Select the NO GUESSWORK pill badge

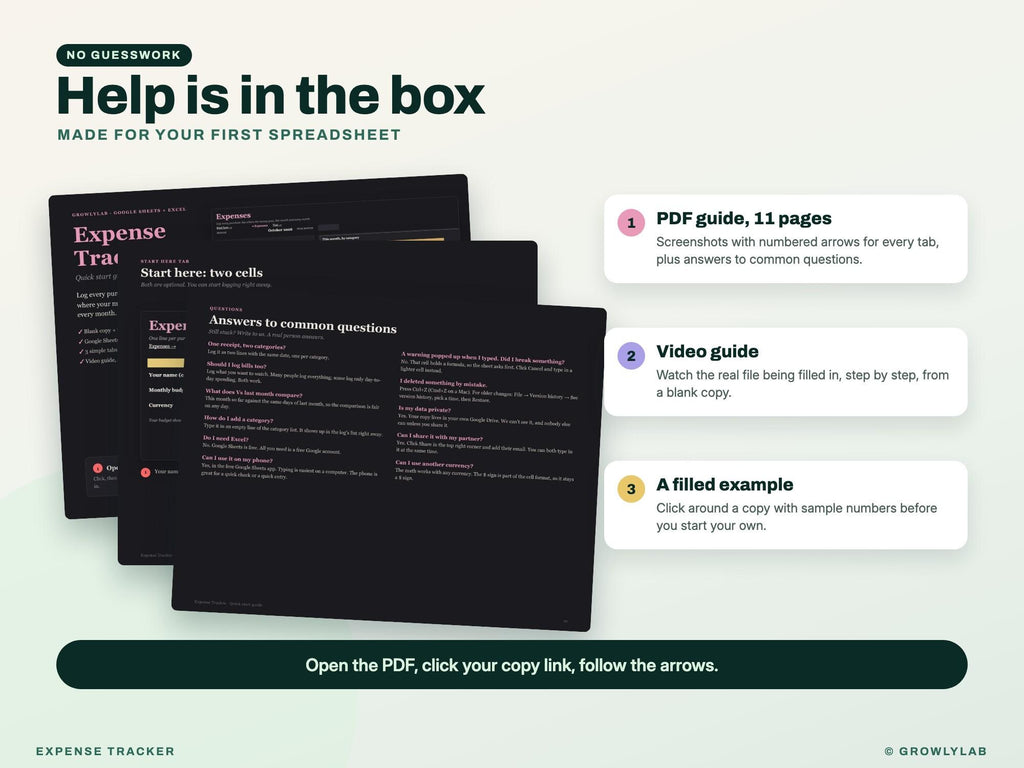[124, 55]
